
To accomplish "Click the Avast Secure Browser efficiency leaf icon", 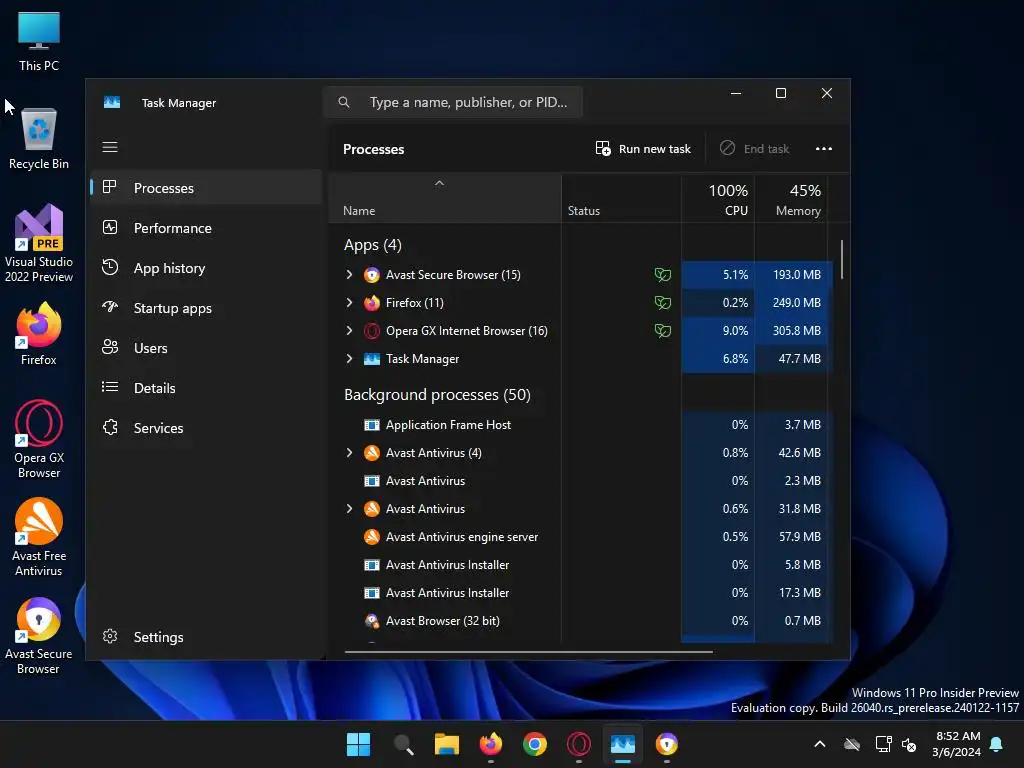I will [x=662, y=275].
